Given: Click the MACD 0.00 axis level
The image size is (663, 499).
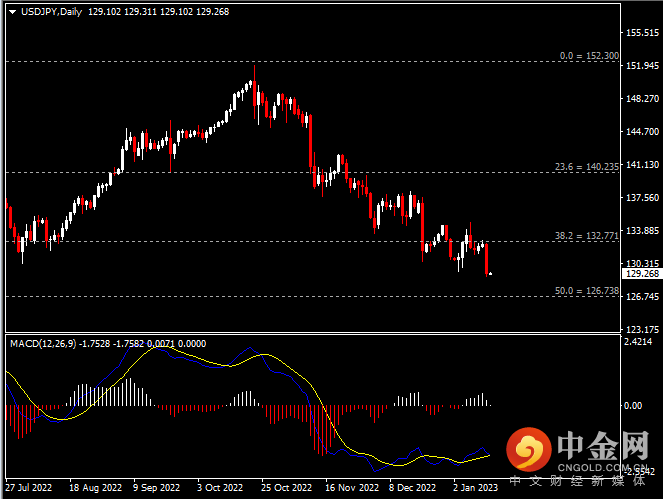Looking at the screenshot, I should 633,406.
